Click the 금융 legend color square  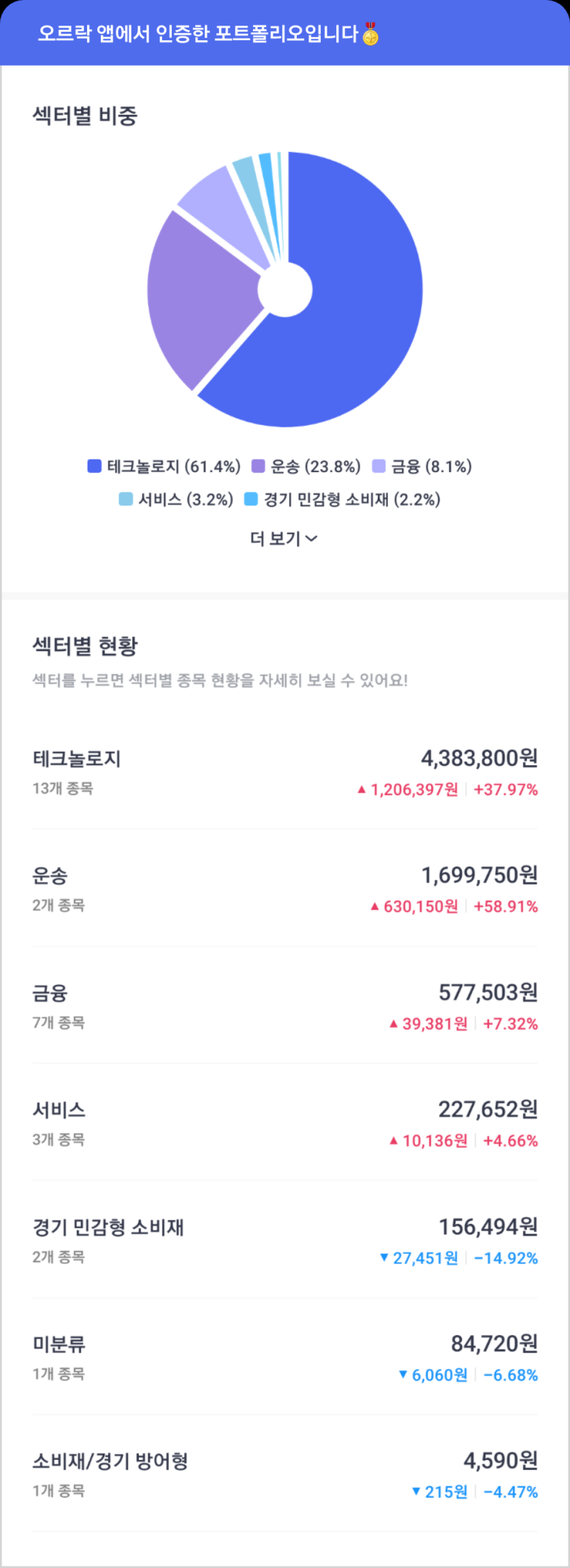(379, 466)
